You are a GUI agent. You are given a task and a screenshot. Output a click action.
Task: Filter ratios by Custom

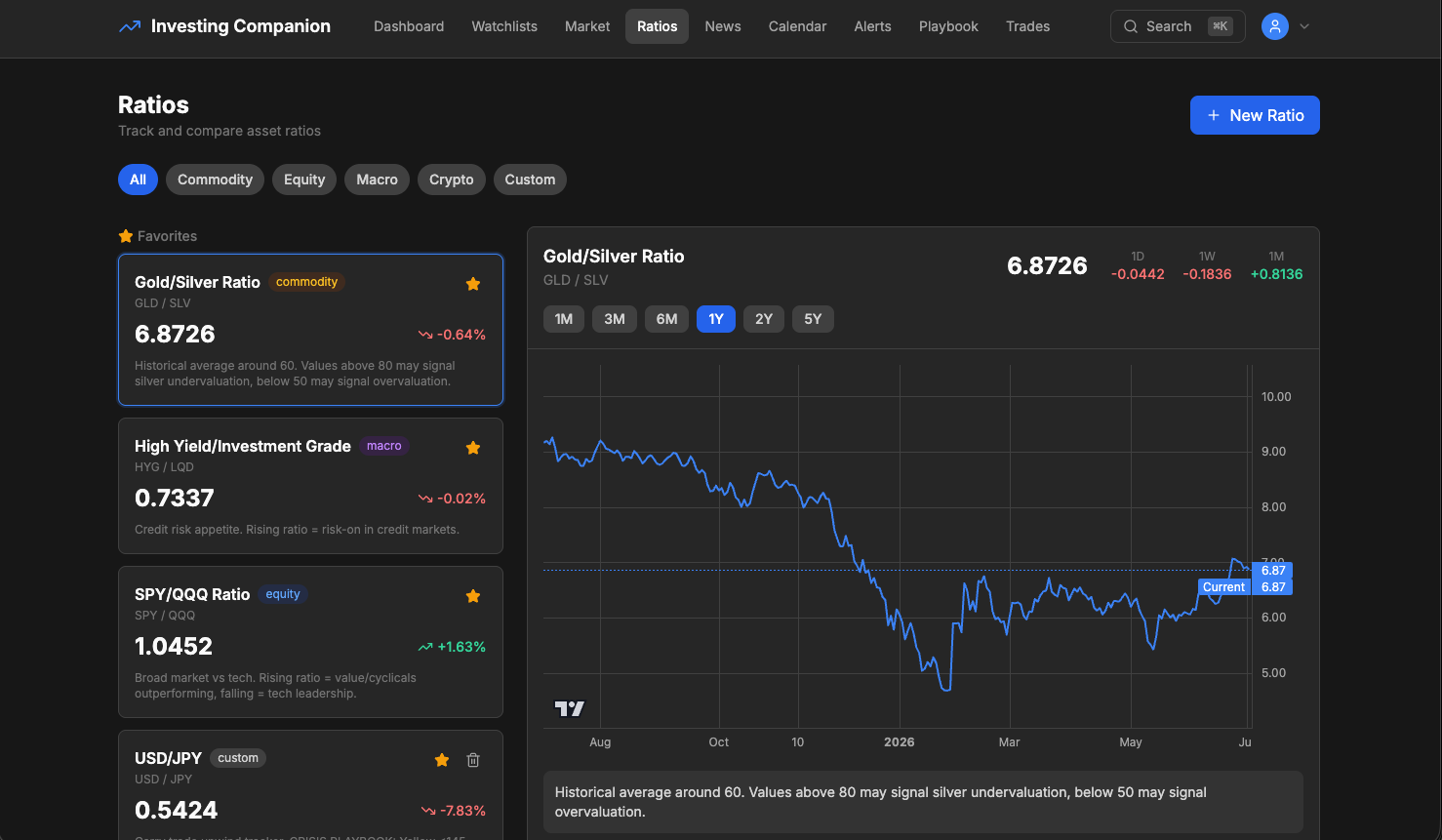[530, 180]
